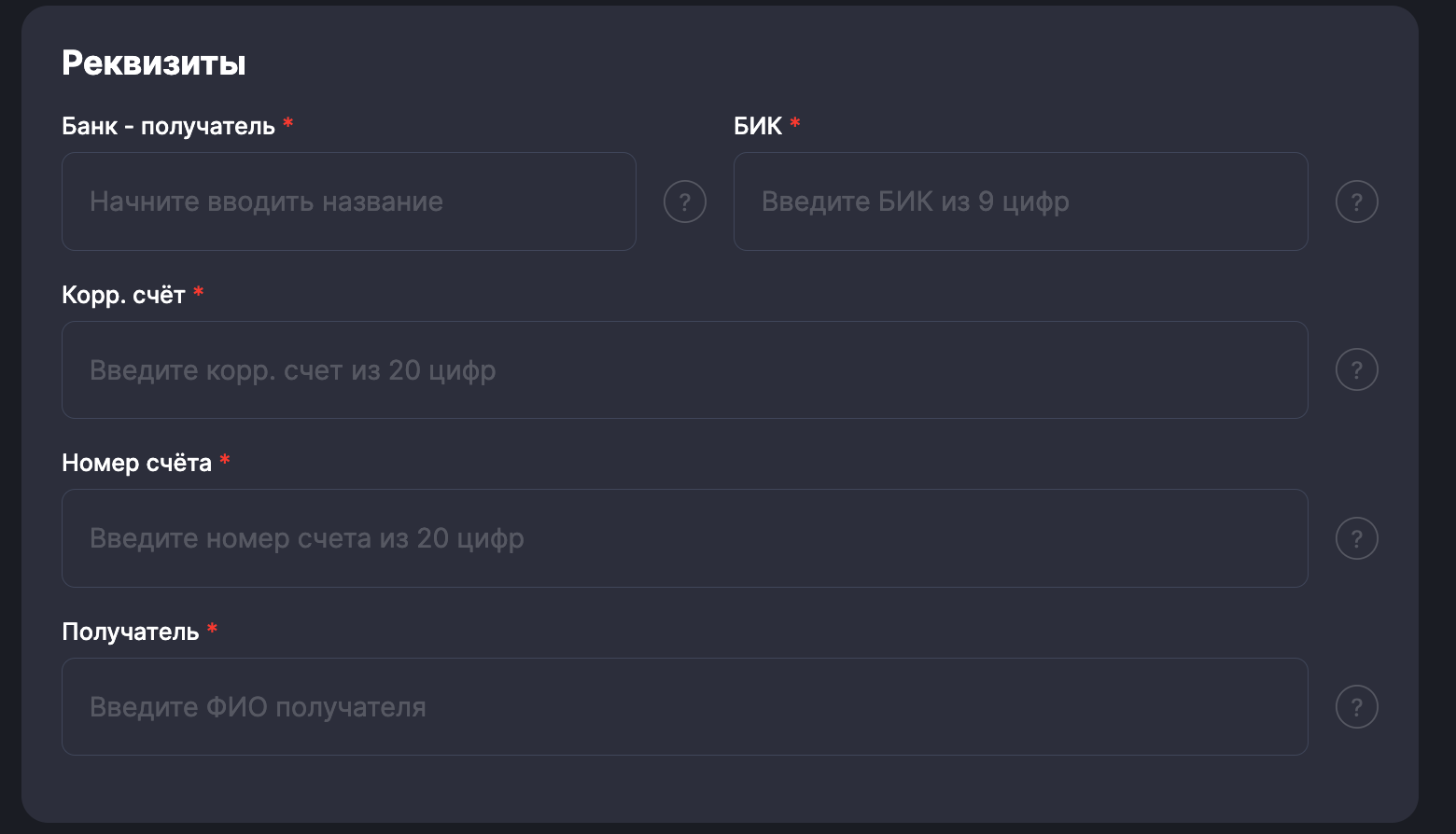This screenshot has height=834, width=1456.
Task: Click the Номер счёта label text
Action: [x=136, y=463]
